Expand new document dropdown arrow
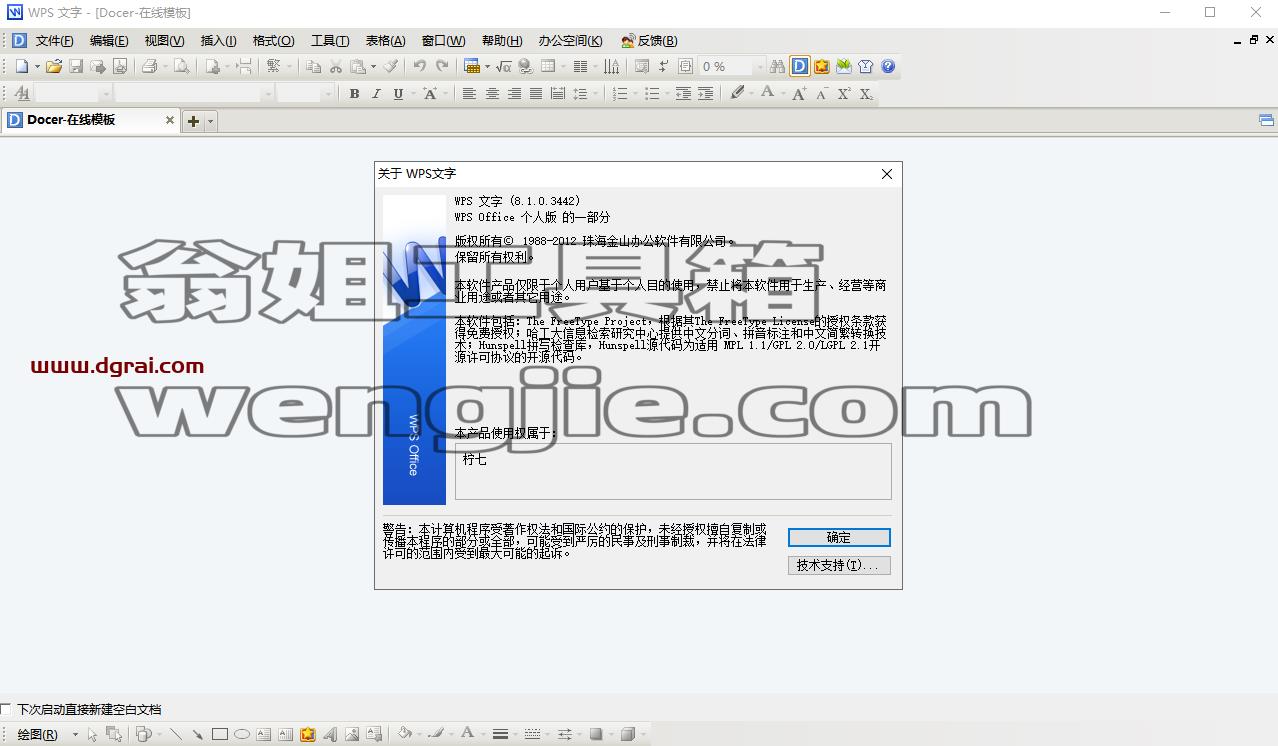Viewport: 1278px width, 746px height. pyautogui.click(x=37, y=66)
